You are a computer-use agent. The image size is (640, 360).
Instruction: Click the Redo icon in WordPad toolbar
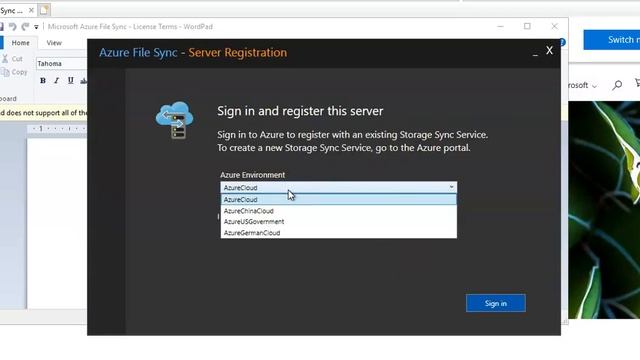tap(25, 27)
